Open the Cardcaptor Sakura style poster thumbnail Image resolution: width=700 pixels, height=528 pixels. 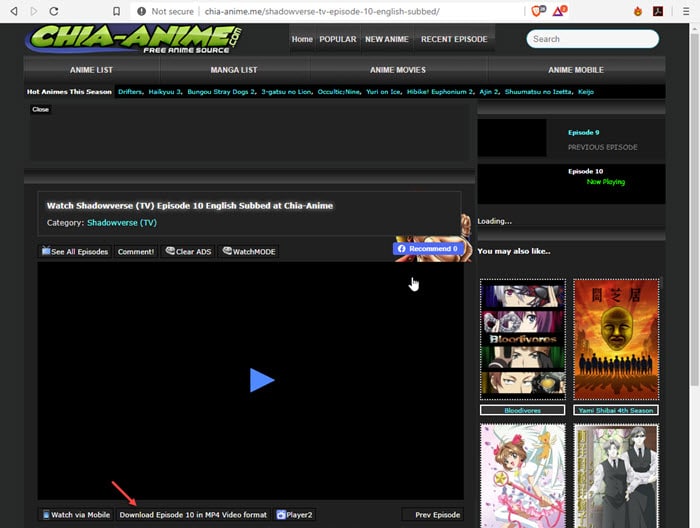point(523,476)
